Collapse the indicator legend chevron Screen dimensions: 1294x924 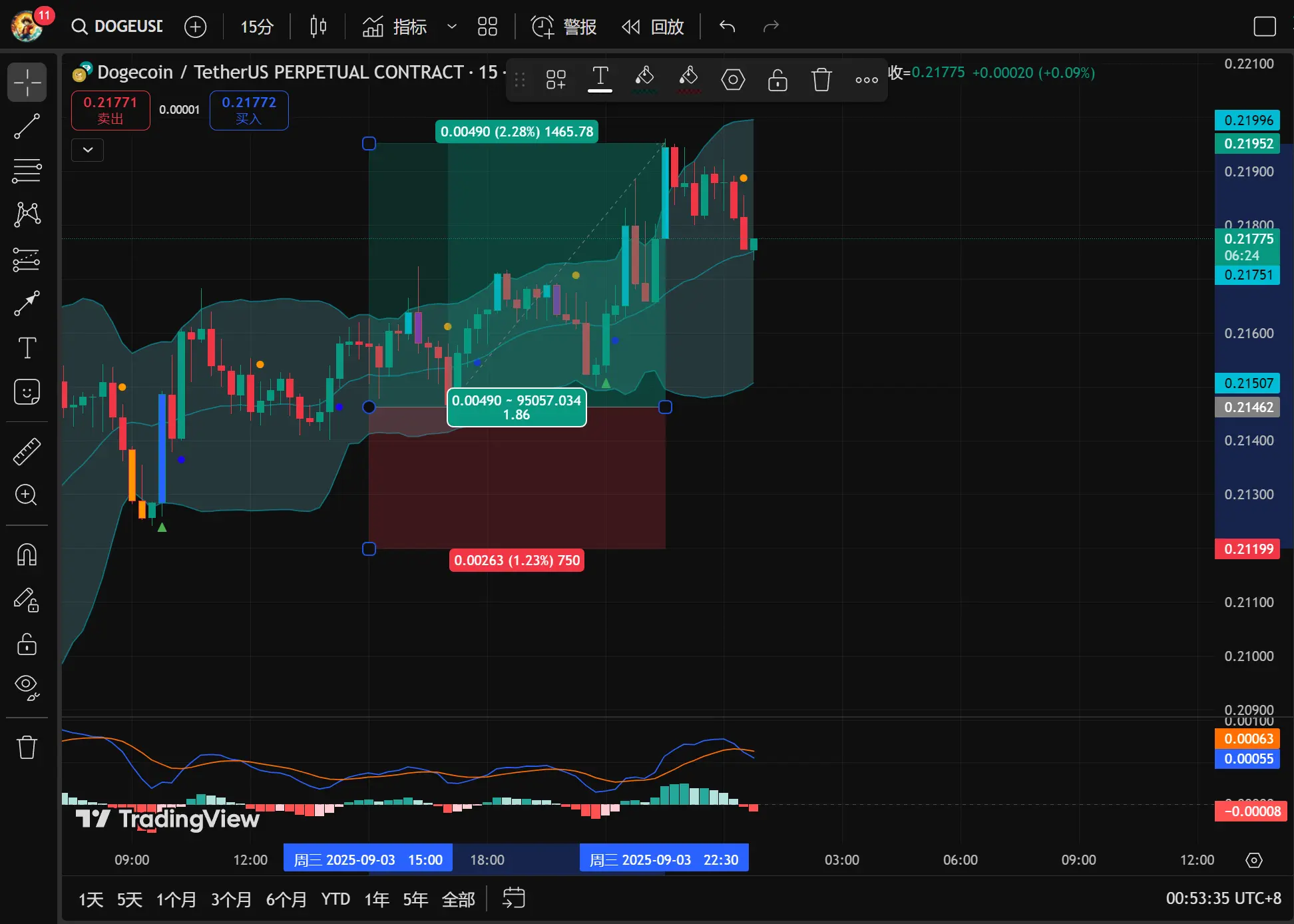pos(87,150)
